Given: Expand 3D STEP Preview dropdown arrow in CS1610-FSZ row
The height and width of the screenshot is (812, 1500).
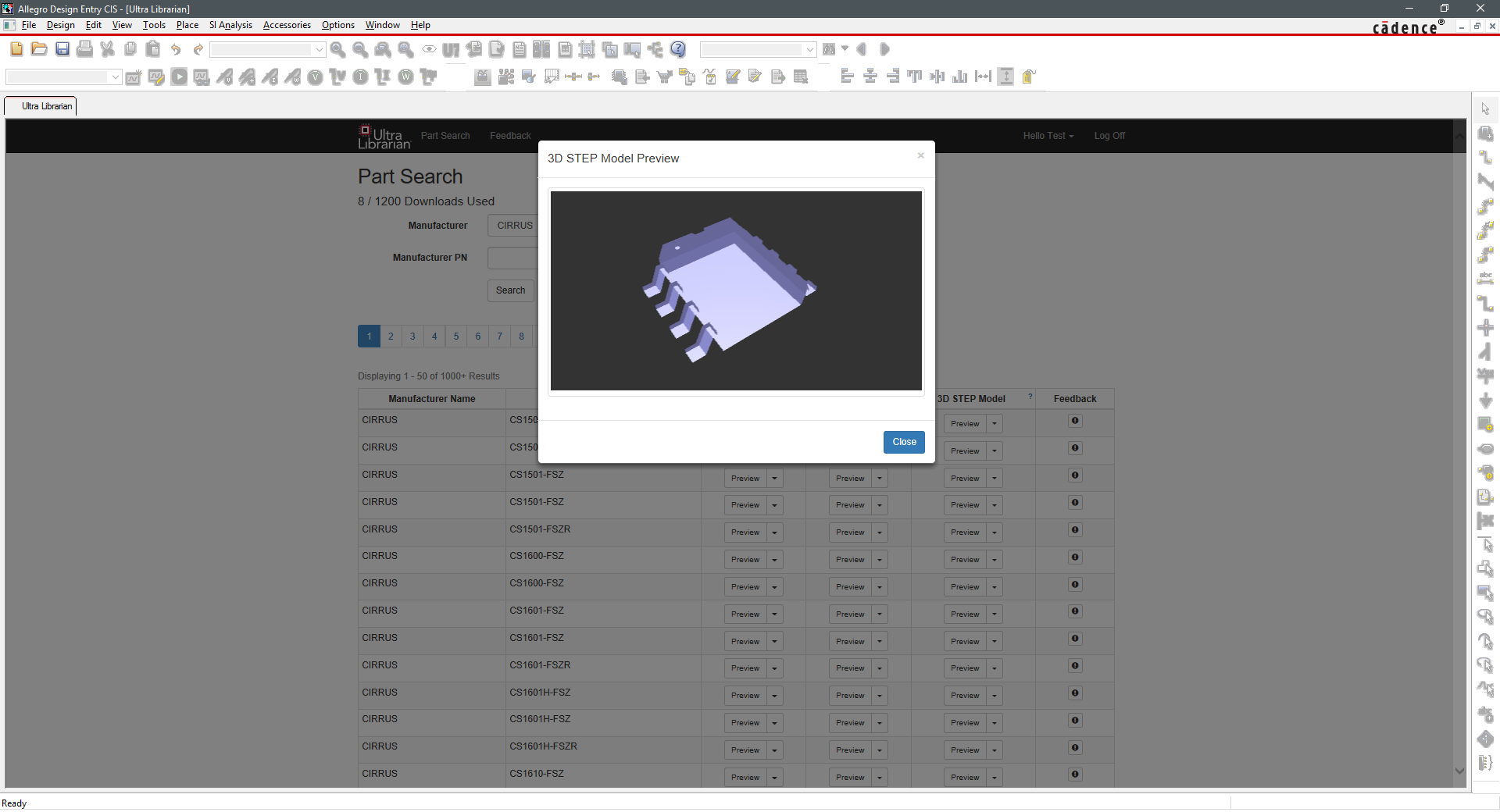Looking at the screenshot, I should point(995,778).
